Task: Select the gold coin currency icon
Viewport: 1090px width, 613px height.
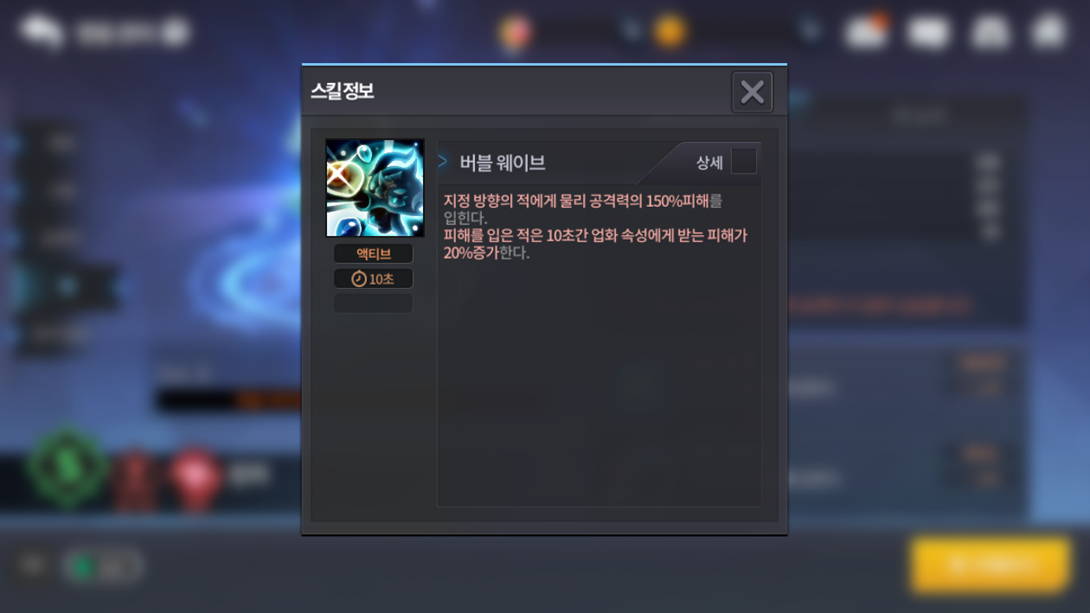Action: [x=670, y=31]
